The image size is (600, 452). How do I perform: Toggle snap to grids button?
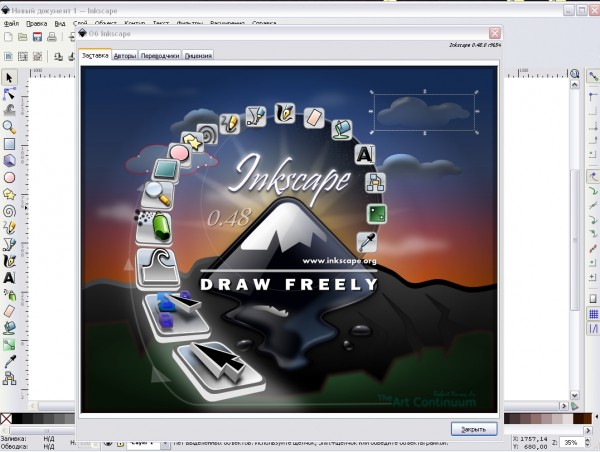pyautogui.click(x=593, y=314)
